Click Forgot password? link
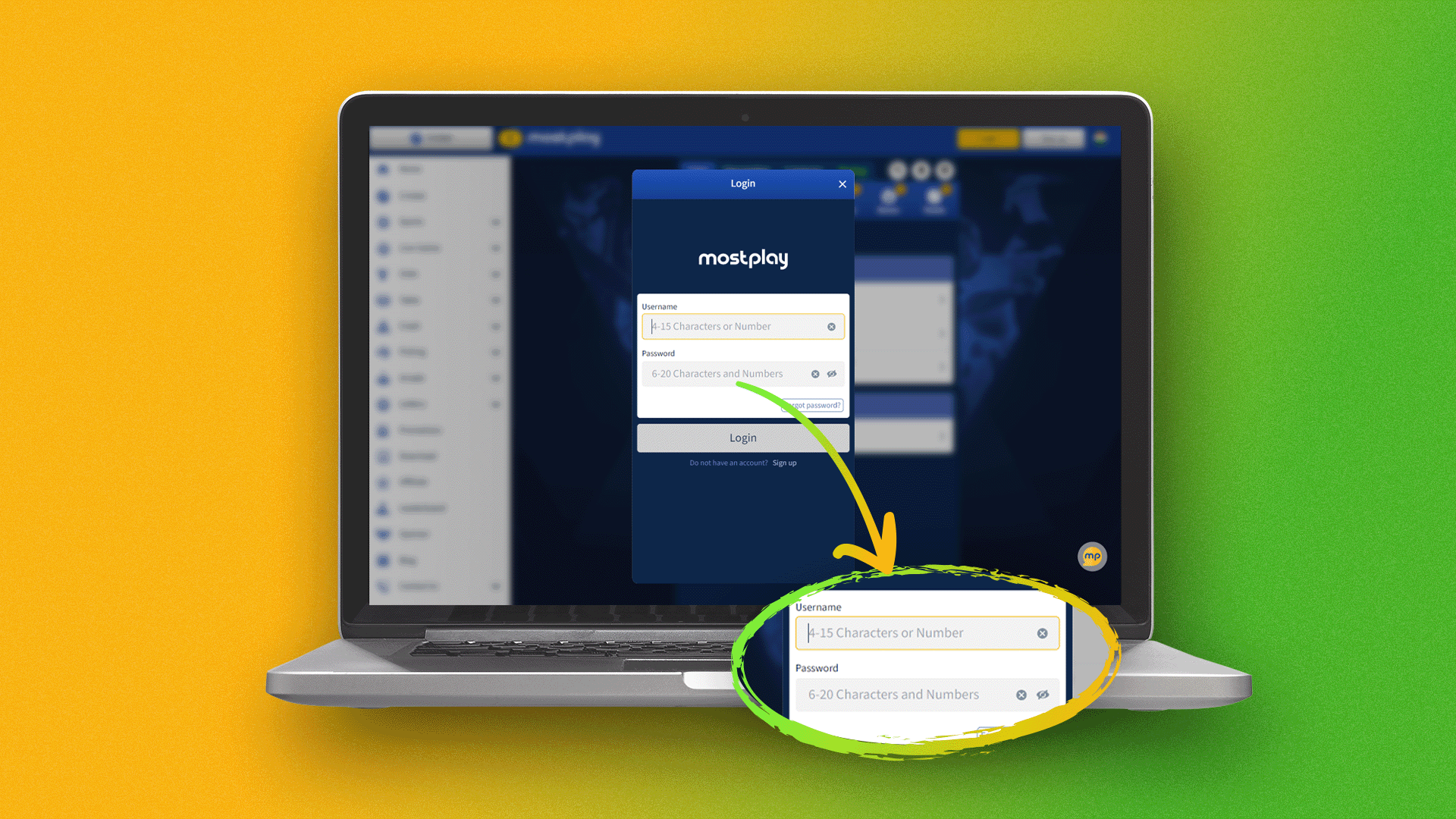The height and width of the screenshot is (819, 1456). click(x=811, y=404)
